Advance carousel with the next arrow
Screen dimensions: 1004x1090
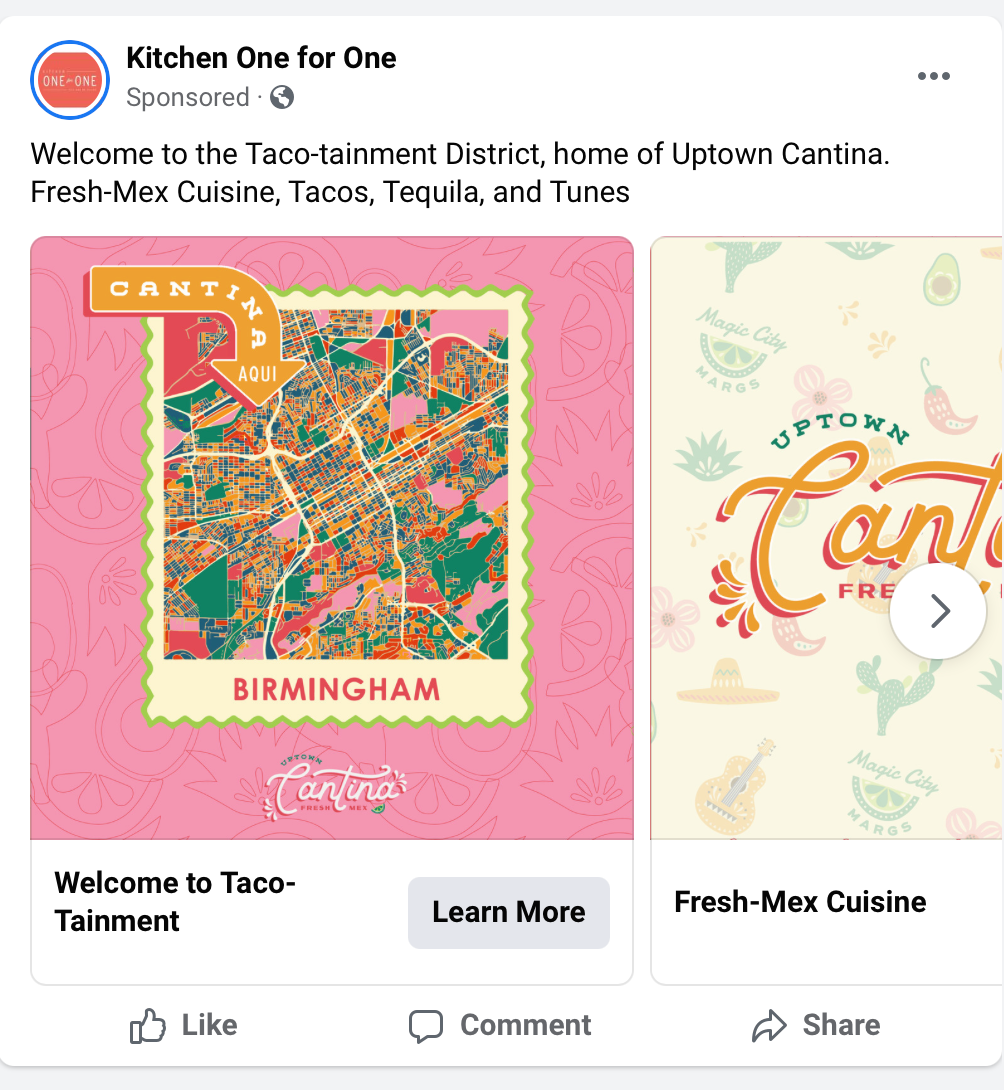[938, 611]
